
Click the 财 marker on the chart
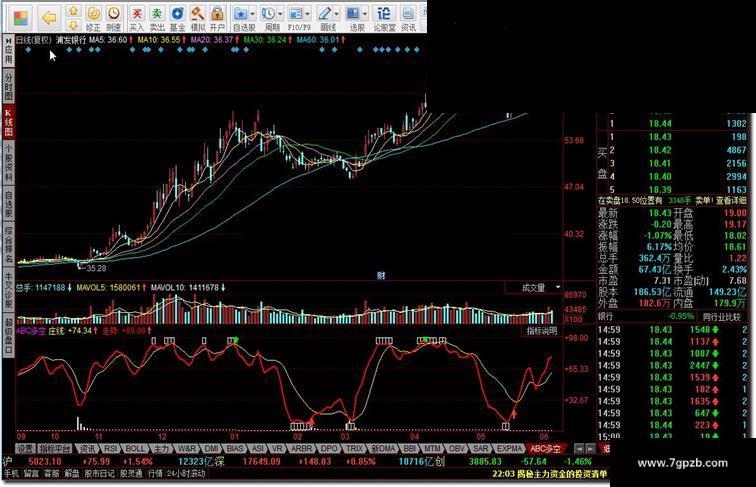tap(381, 276)
